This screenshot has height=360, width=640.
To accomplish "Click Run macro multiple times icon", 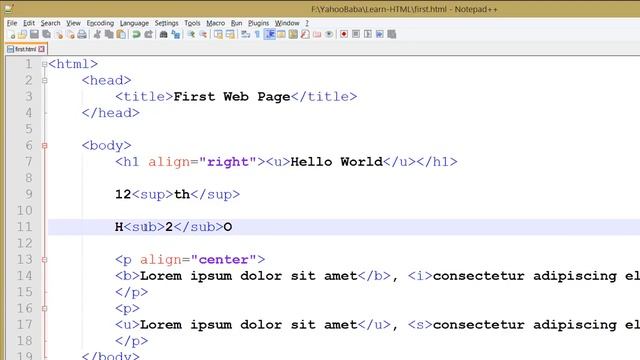I will tap(380, 34).
